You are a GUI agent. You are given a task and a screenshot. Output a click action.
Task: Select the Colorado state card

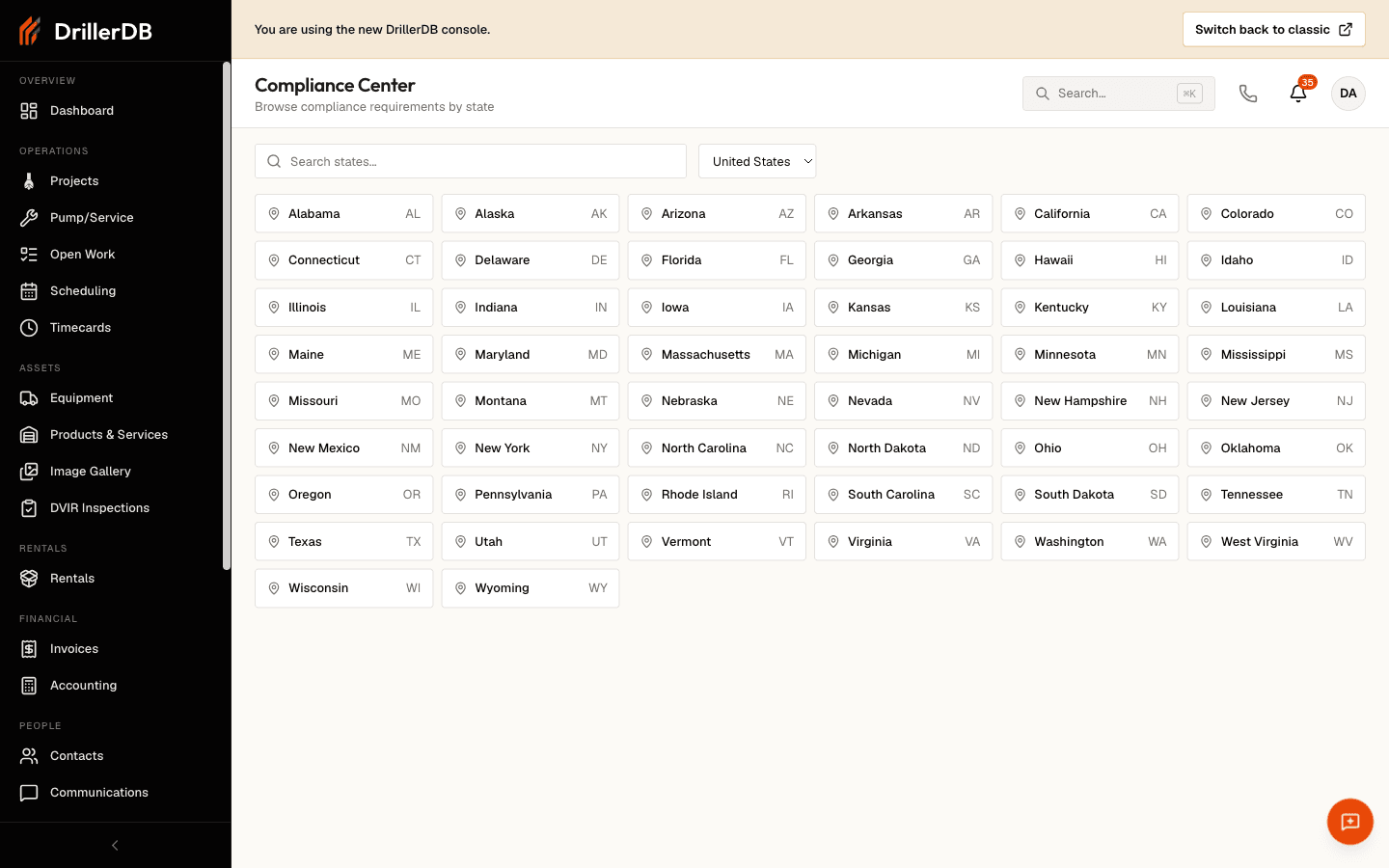pyautogui.click(x=1276, y=214)
